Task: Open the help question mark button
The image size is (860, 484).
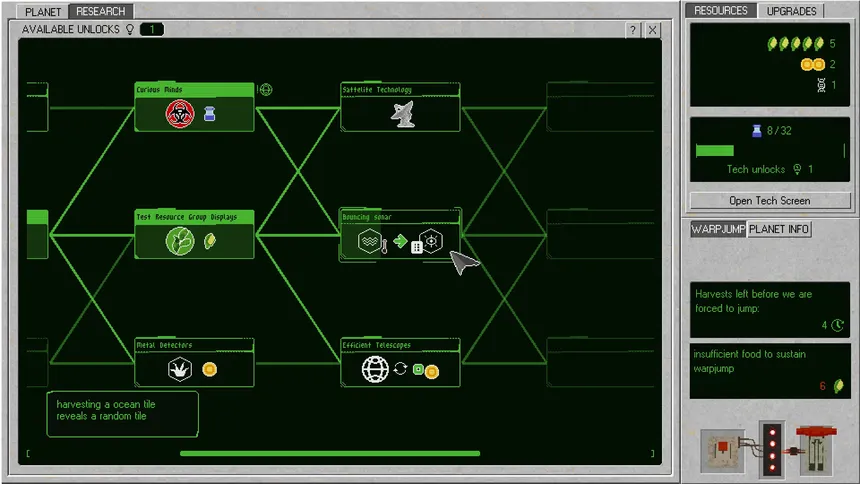Action: coord(633,30)
